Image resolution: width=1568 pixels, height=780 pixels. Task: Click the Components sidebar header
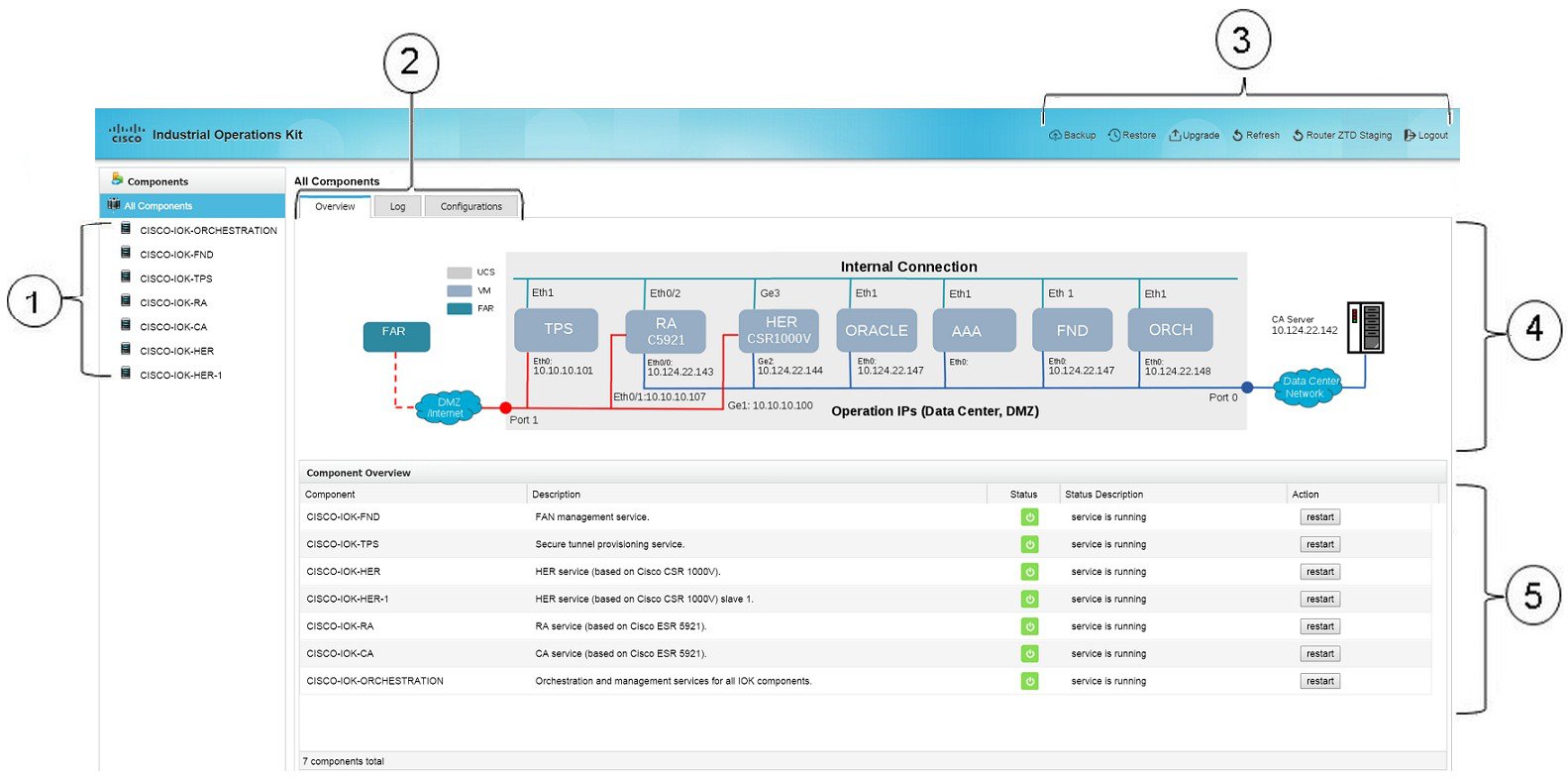click(192, 180)
